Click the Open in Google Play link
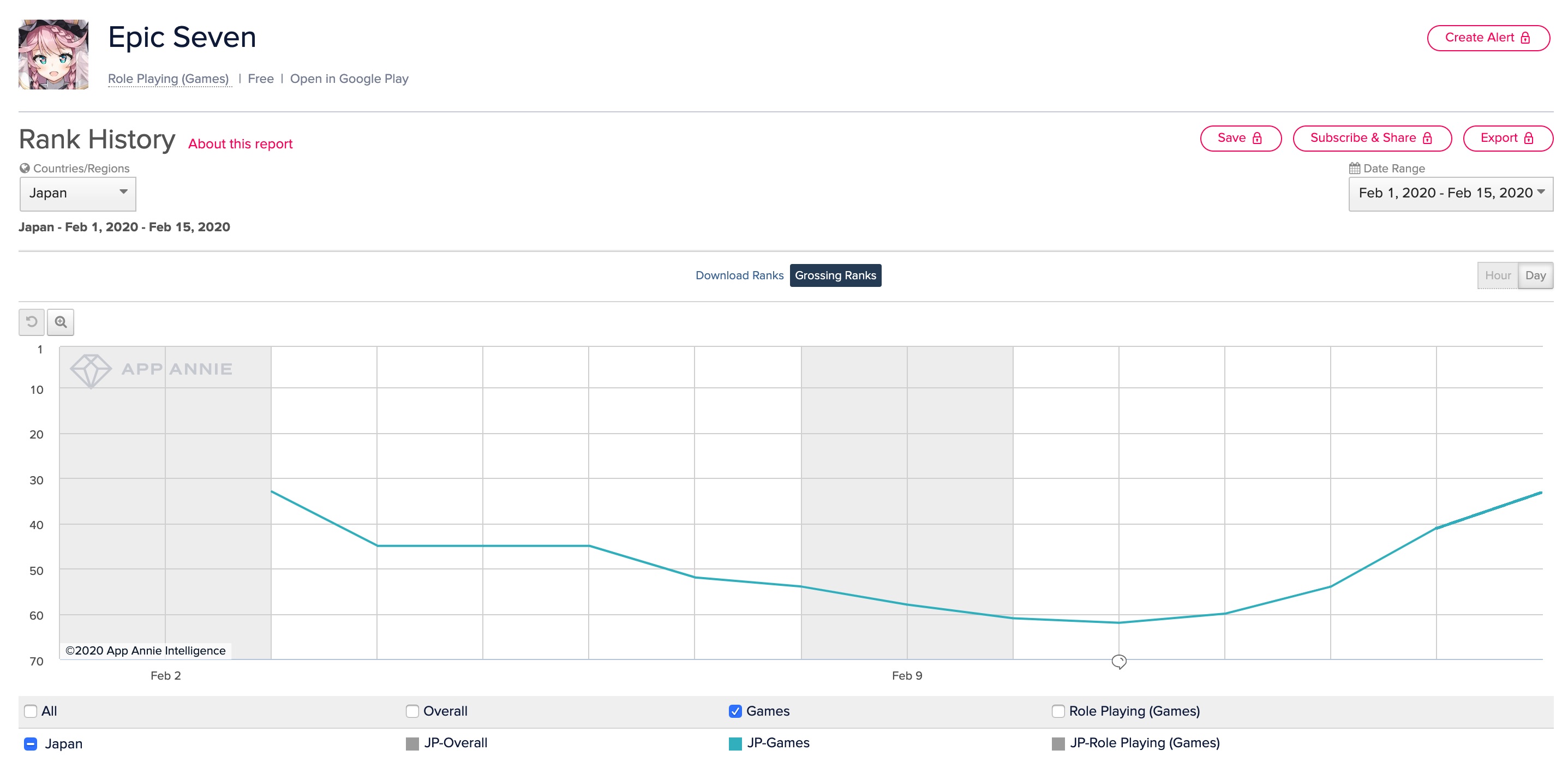This screenshot has width=1568, height=780. click(349, 79)
